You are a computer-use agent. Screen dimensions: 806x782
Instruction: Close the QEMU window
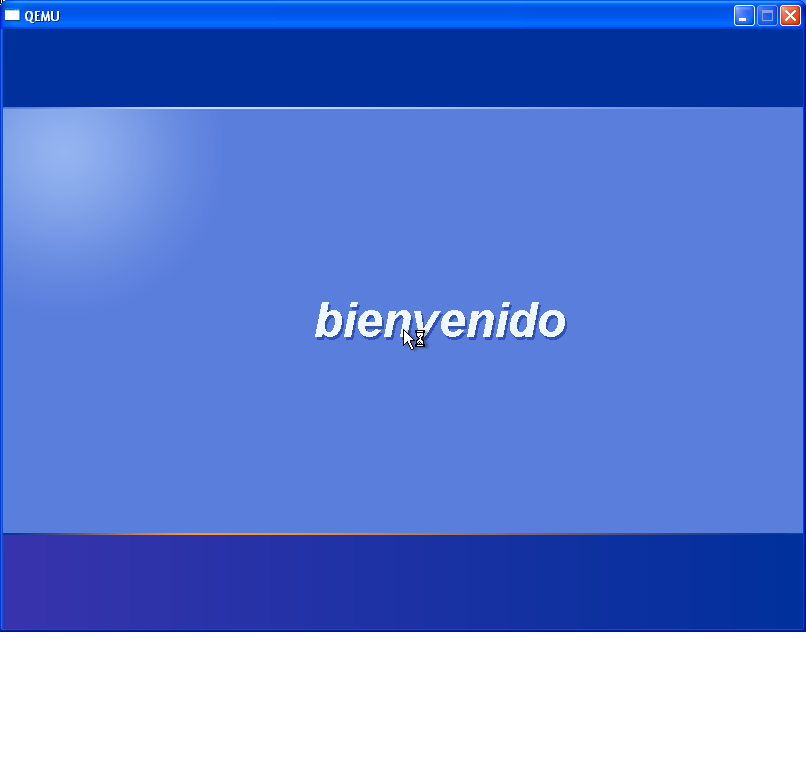click(790, 15)
